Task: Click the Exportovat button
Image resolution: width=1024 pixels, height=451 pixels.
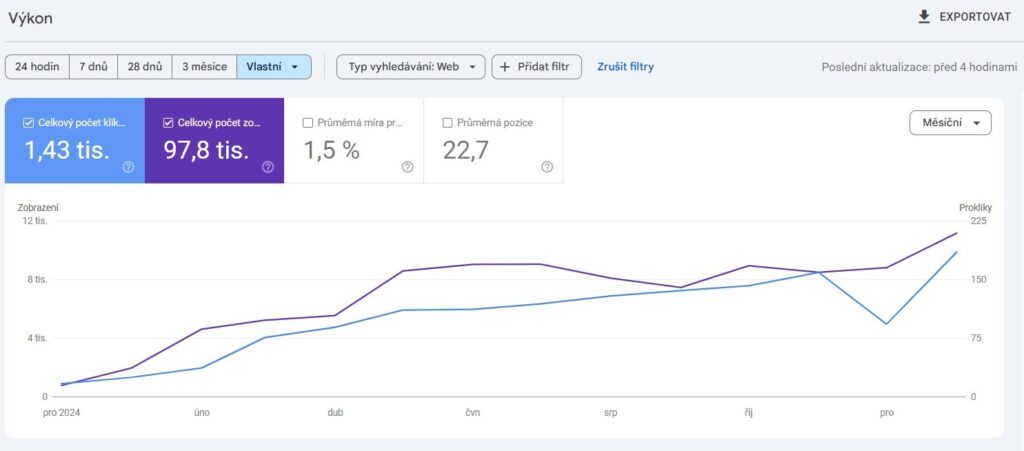Action: pos(966,17)
